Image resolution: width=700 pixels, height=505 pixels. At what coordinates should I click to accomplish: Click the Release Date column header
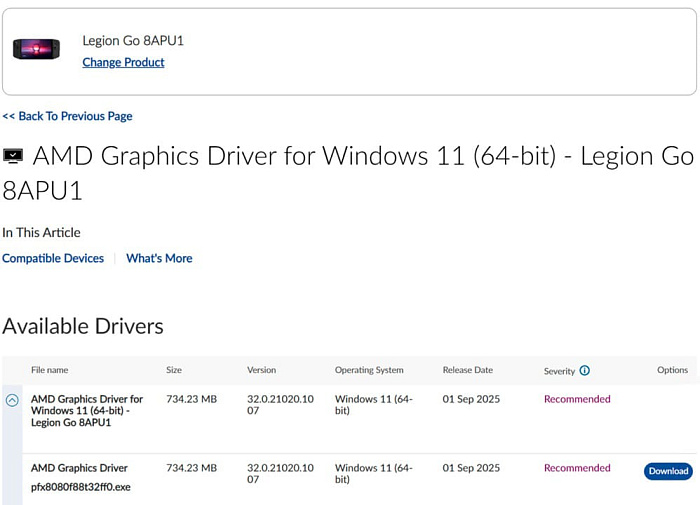pyautogui.click(x=468, y=370)
